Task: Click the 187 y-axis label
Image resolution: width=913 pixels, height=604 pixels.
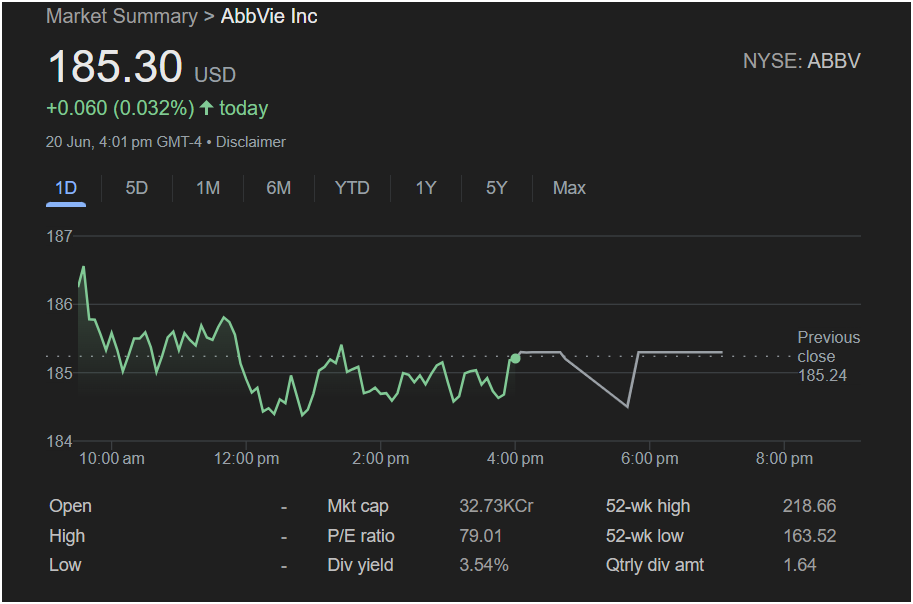Action: (59, 236)
